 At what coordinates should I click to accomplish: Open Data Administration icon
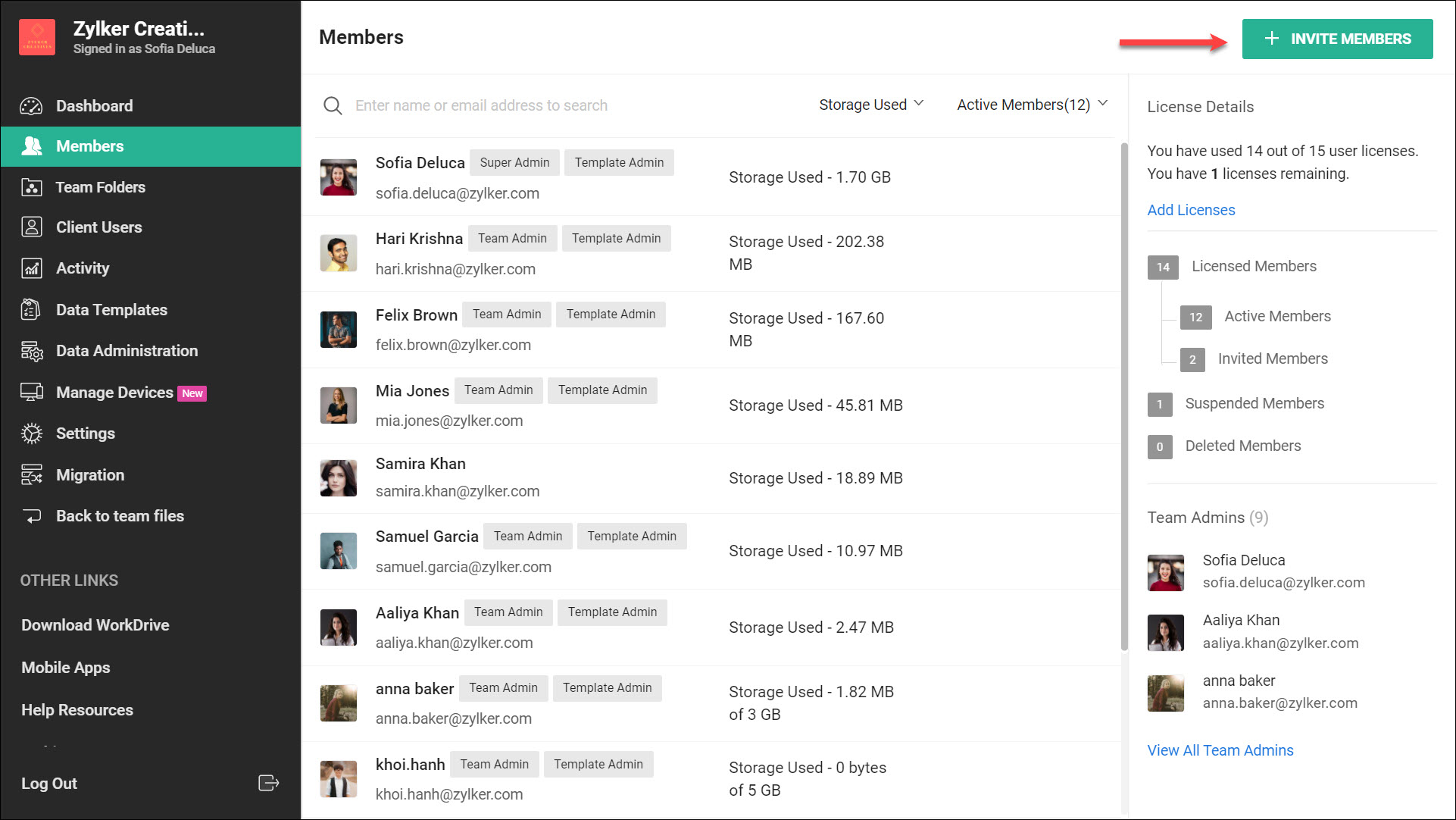click(31, 351)
